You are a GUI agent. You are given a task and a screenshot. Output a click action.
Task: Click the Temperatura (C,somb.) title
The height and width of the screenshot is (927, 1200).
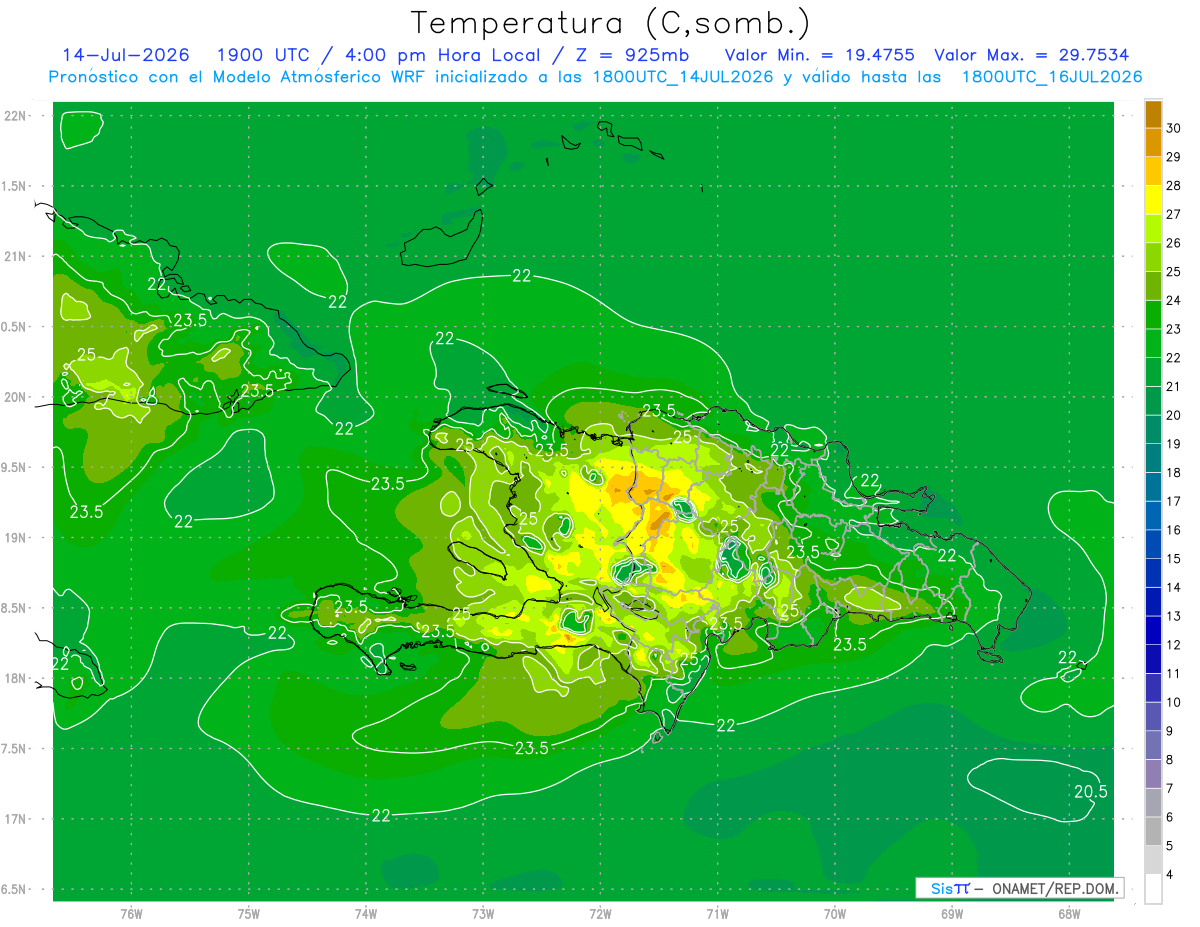point(611,24)
